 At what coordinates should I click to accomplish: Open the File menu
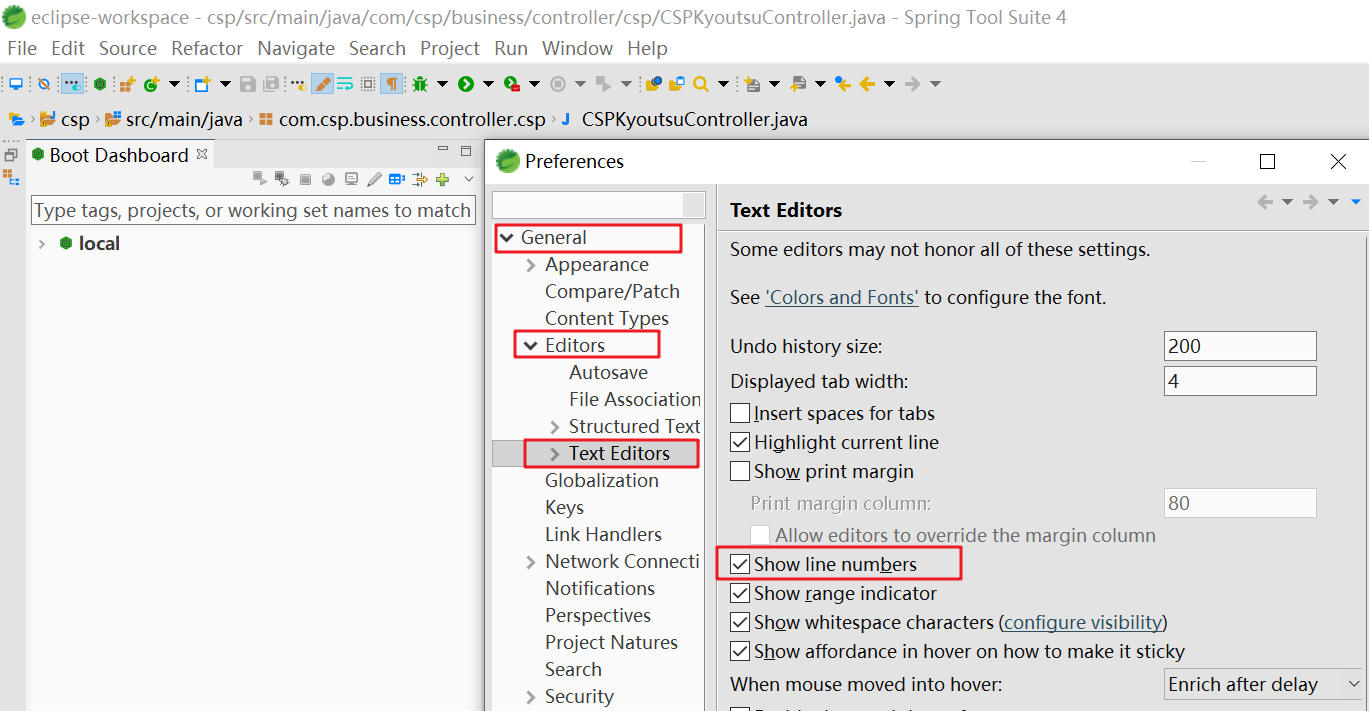tap(22, 48)
